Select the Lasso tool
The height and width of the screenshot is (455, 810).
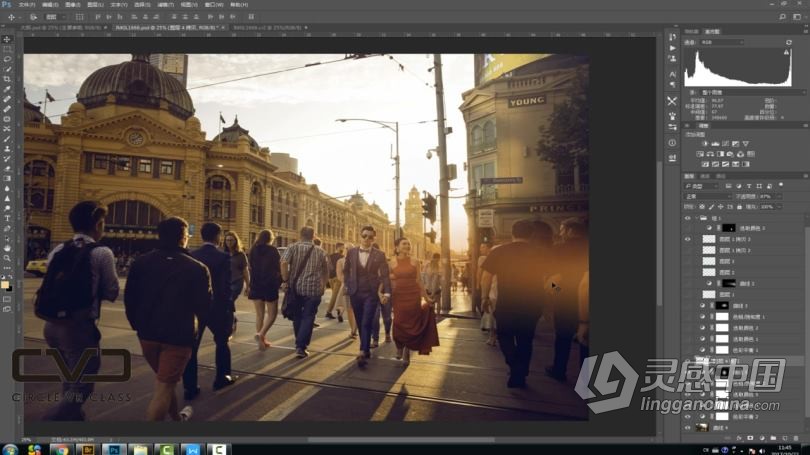point(7,59)
